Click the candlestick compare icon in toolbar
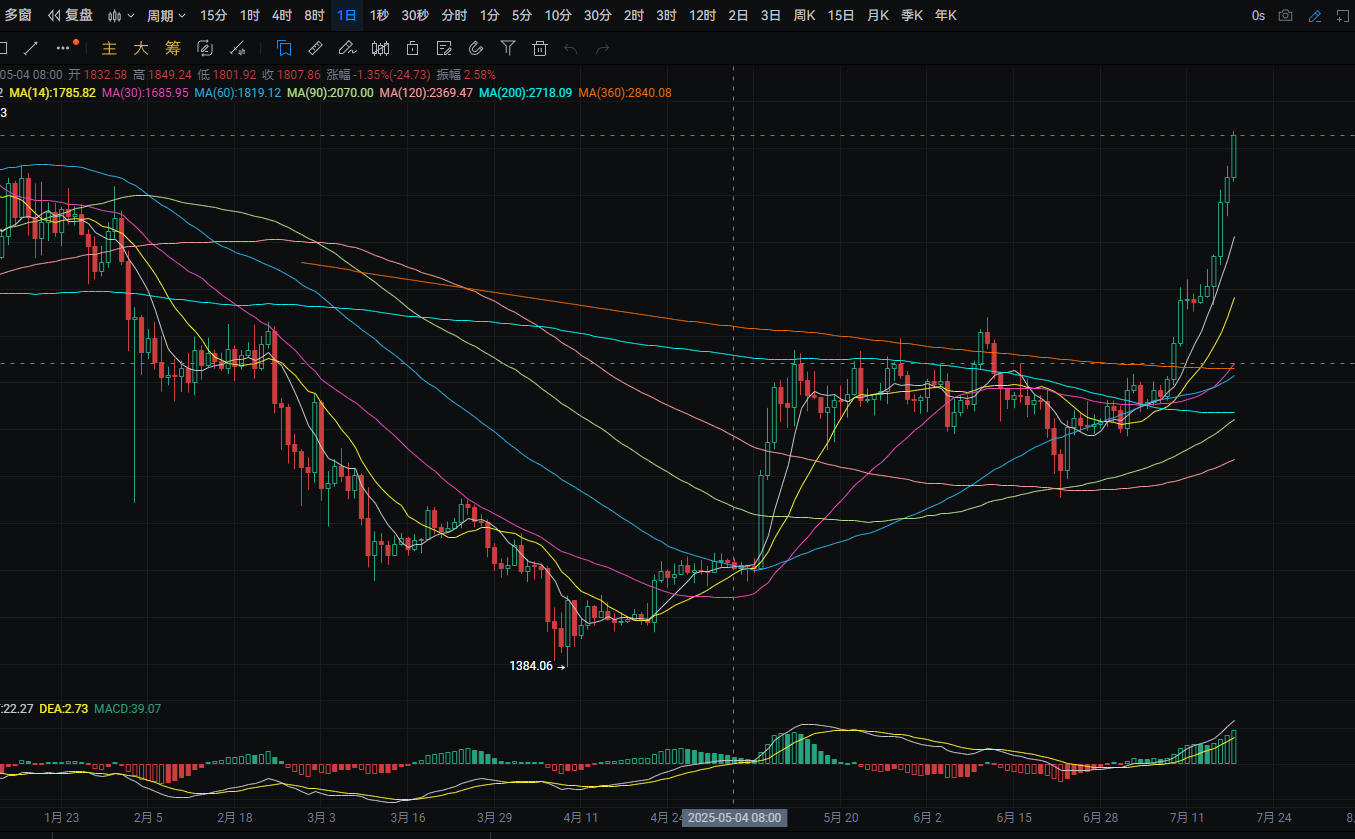The height and width of the screenshot is (839, 1355). (380, 48)
